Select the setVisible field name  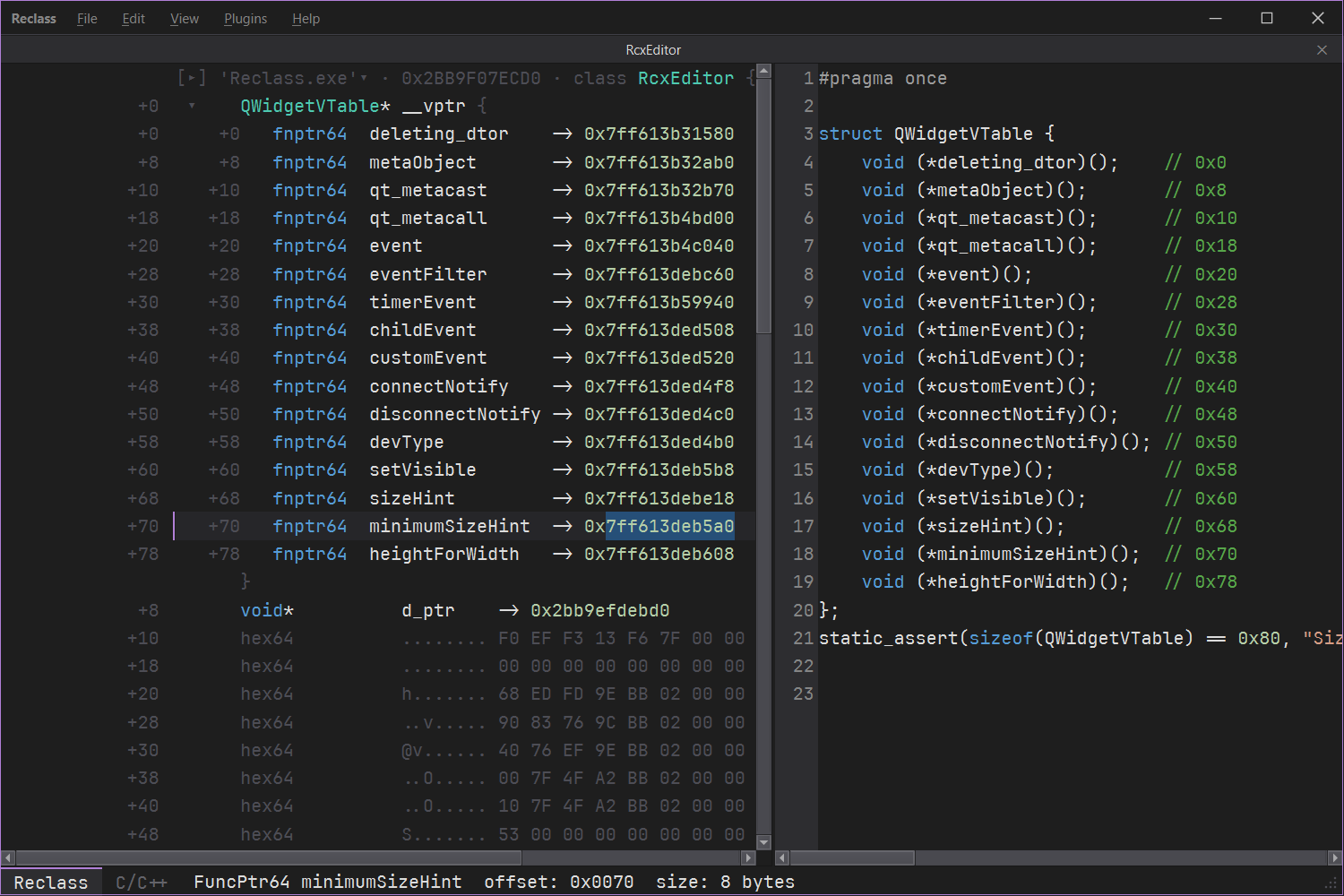click(x=423, y=470)
